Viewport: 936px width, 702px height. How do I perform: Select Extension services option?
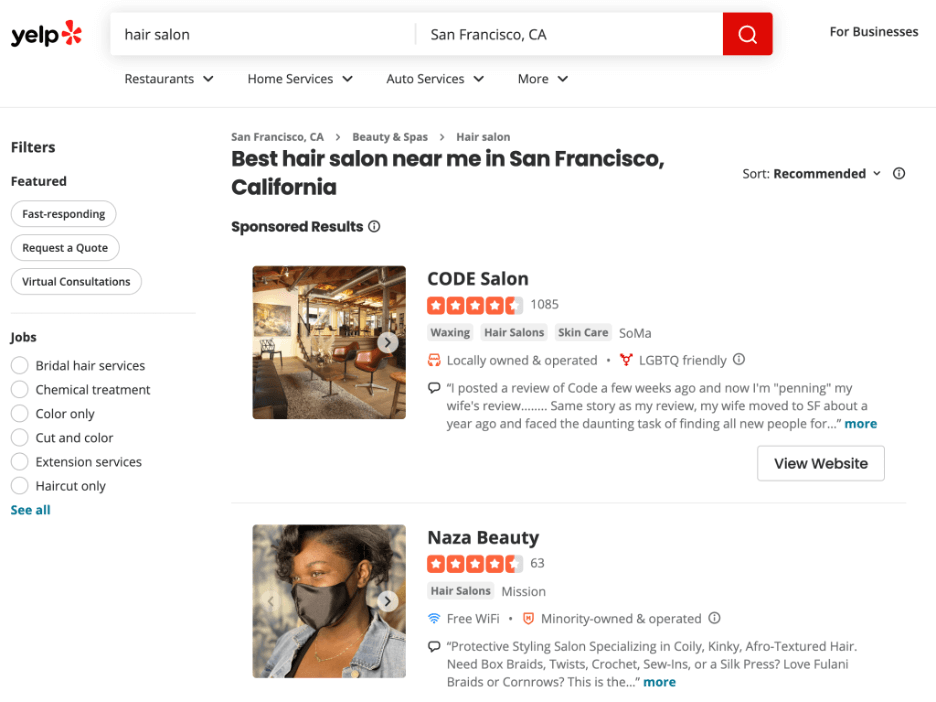(20, 461)
